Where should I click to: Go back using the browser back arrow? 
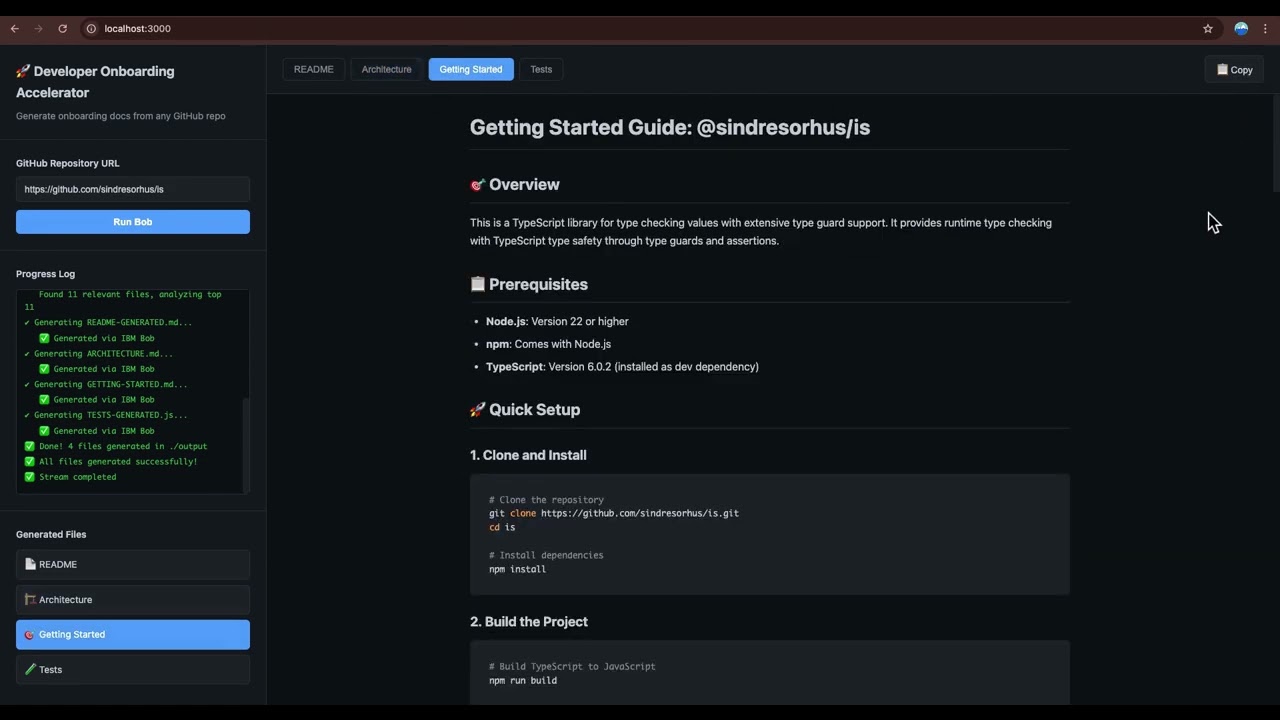tap(14, 29)
